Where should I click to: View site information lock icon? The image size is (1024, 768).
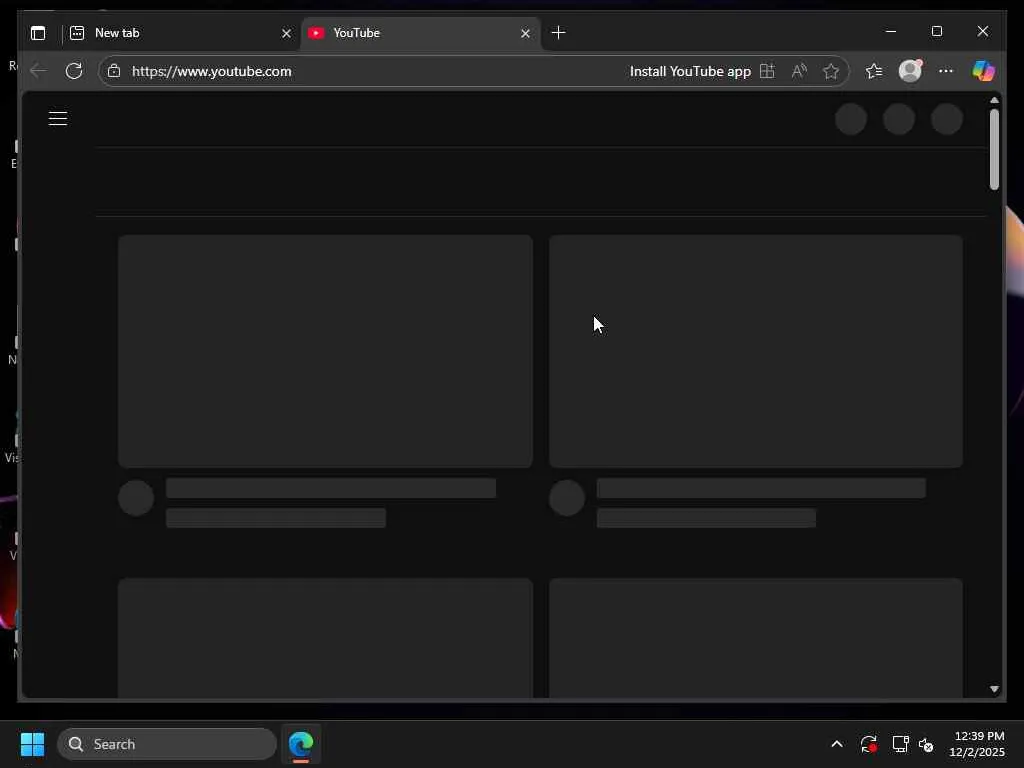[x=114, y=71]
